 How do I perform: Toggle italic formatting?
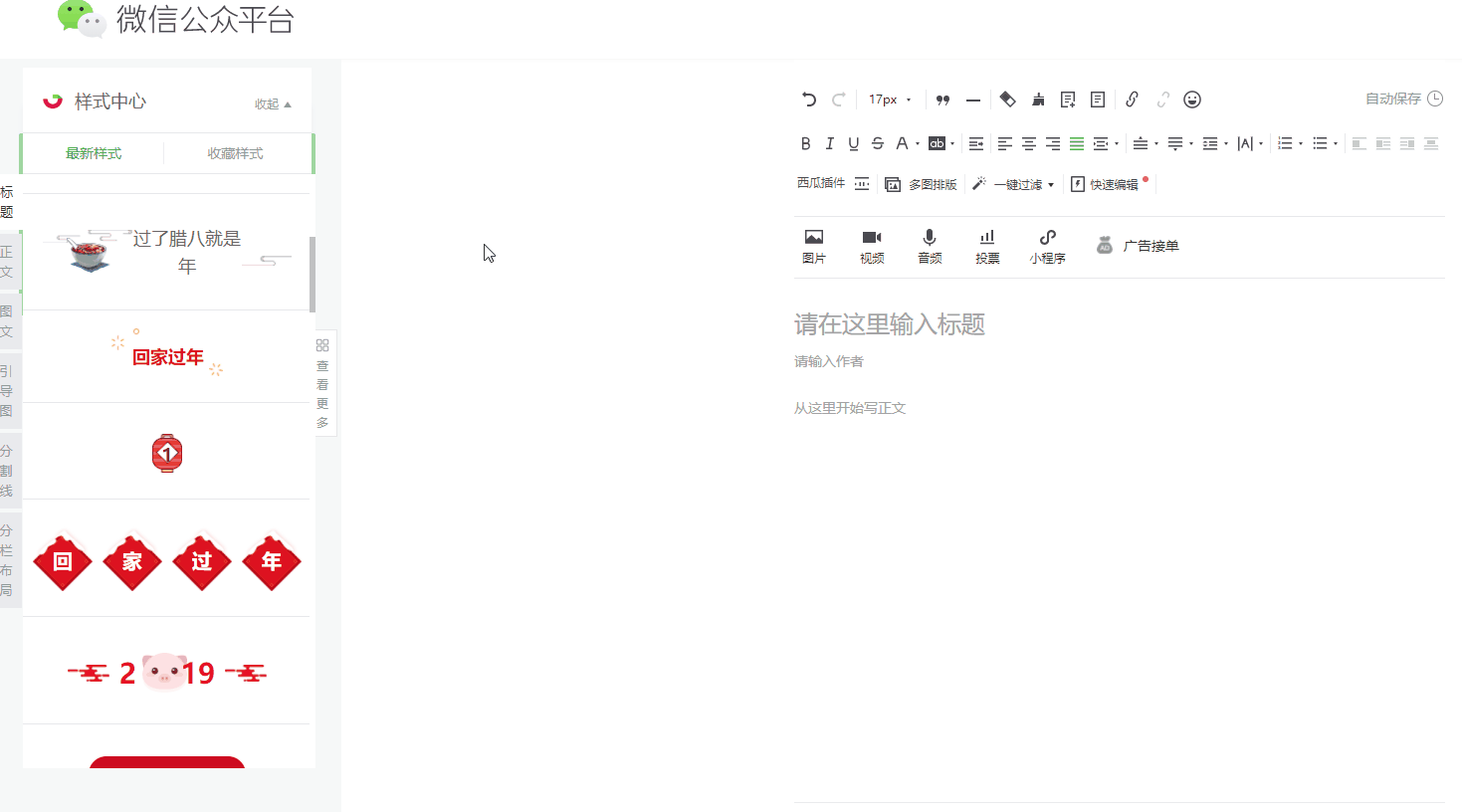coord(829,144)
